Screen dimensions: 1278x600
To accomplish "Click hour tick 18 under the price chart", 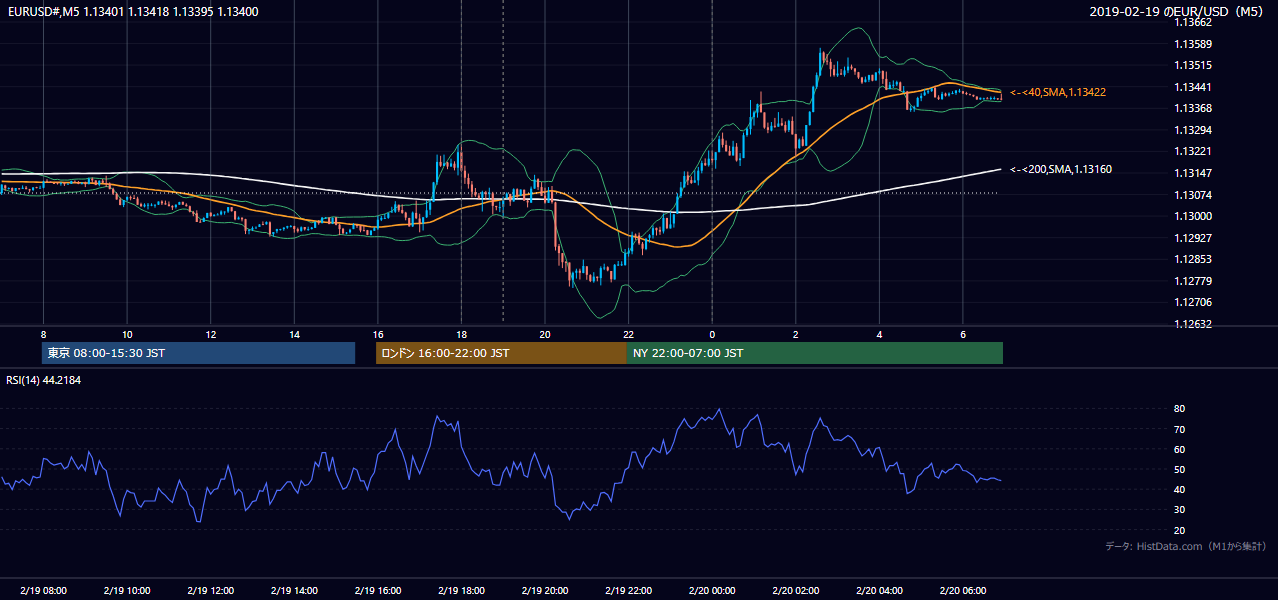I will pyautogui.click(x=461, y=334).
